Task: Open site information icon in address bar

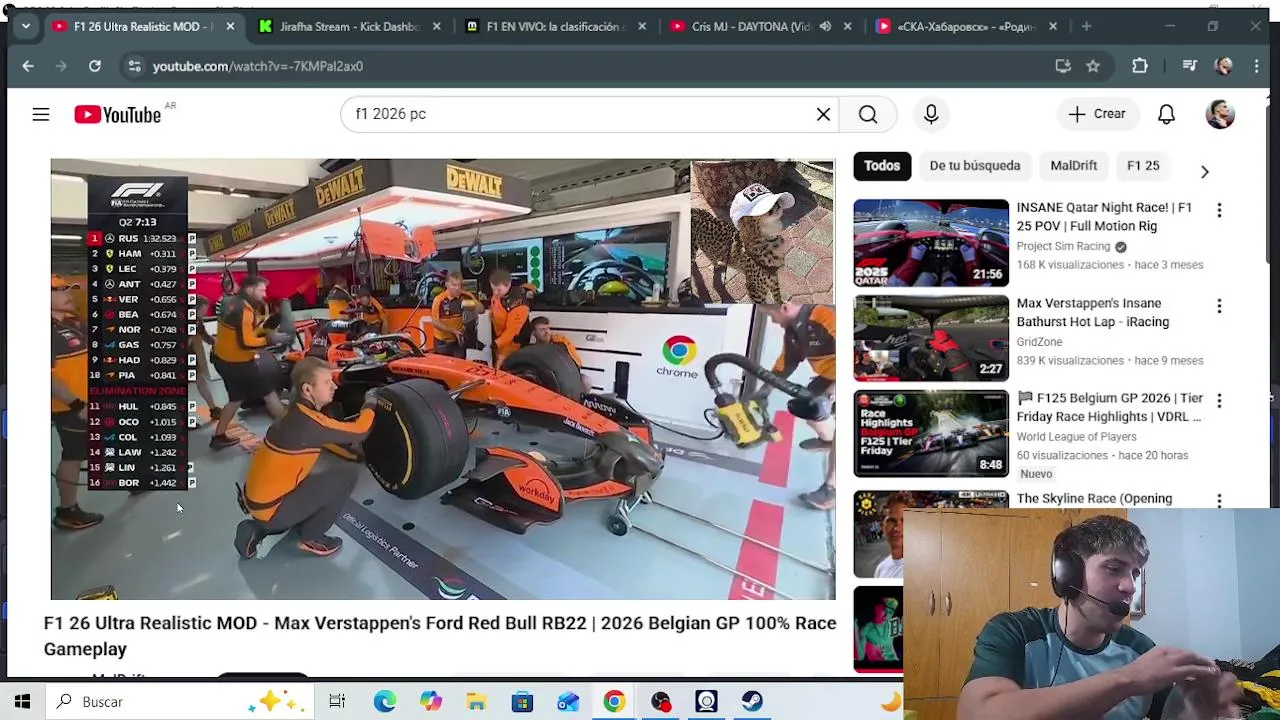Action: click(x=134, y=66)
